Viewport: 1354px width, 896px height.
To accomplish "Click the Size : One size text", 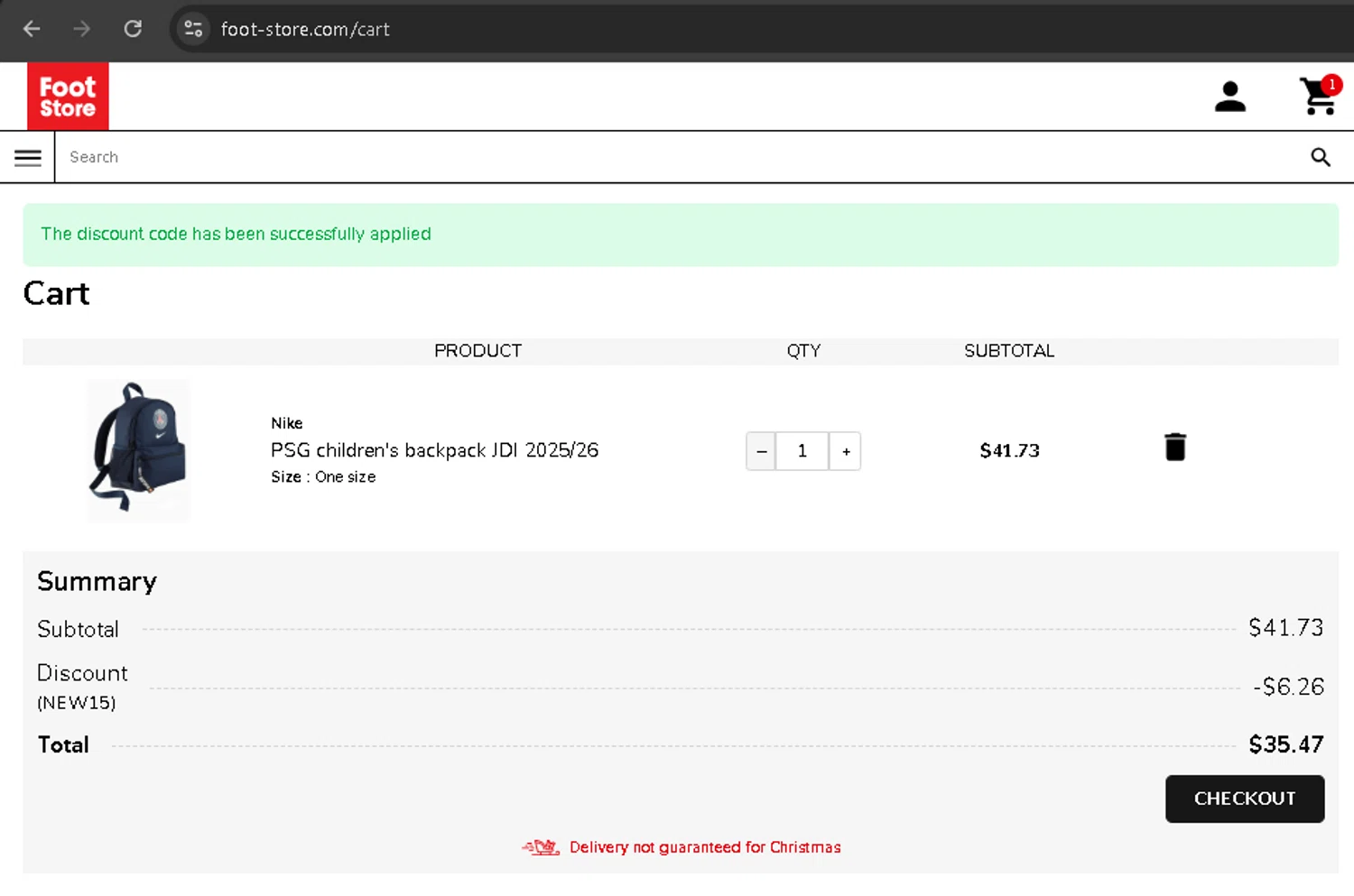I will [323, 476].
